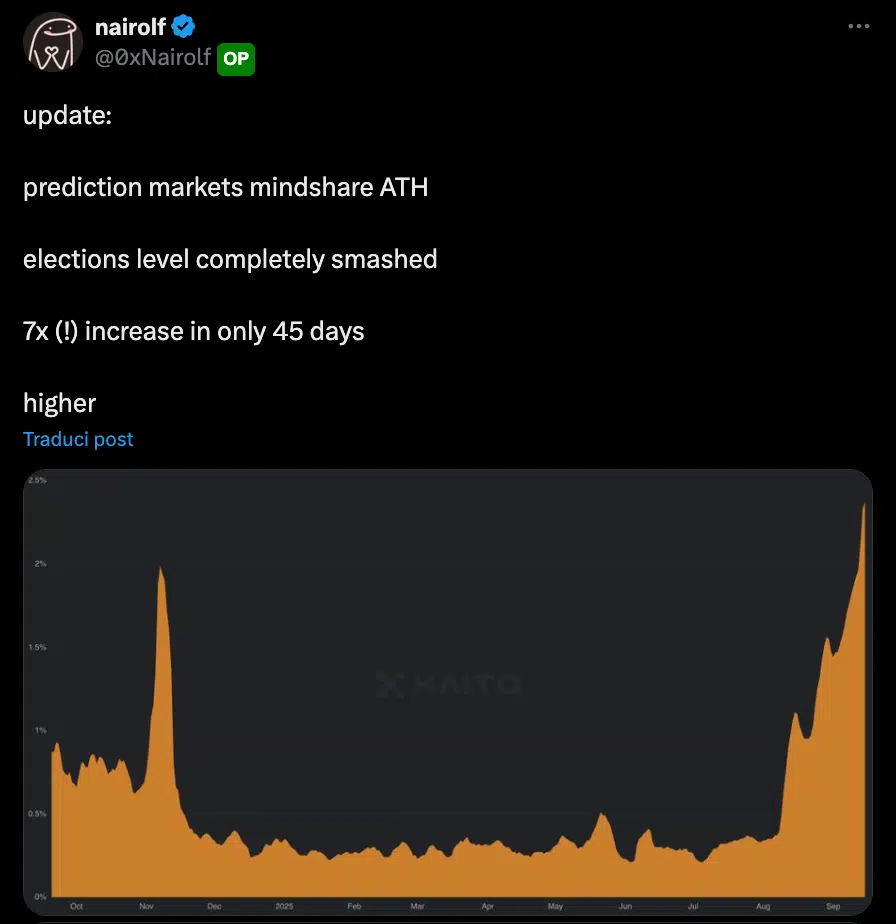Click the 2025 label on the x-axis

point(284,905)
